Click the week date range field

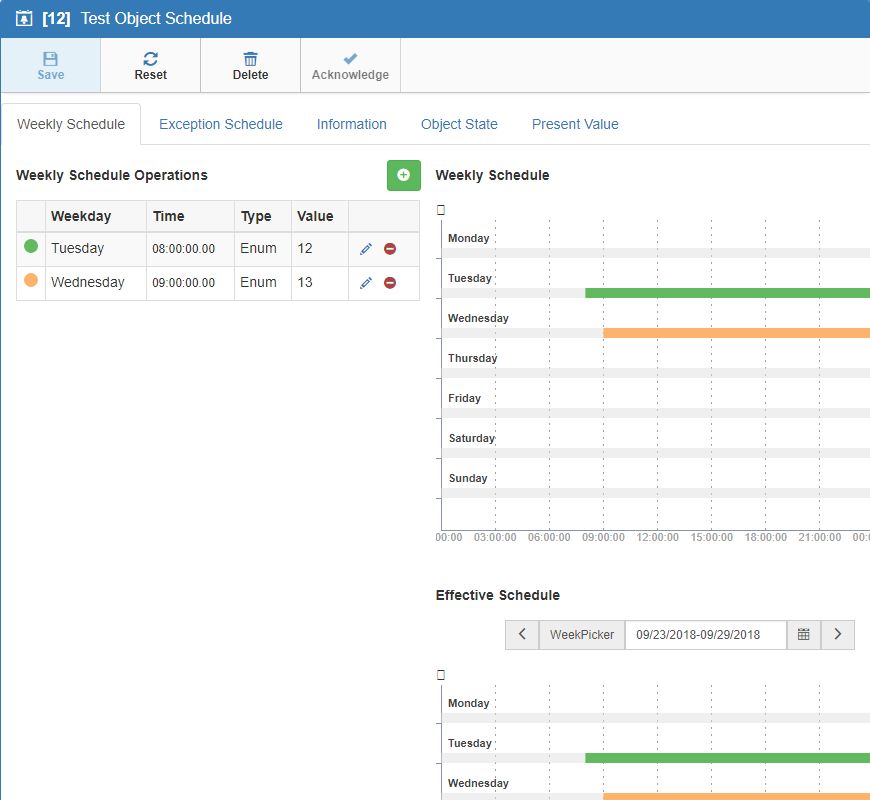point(705,634)
